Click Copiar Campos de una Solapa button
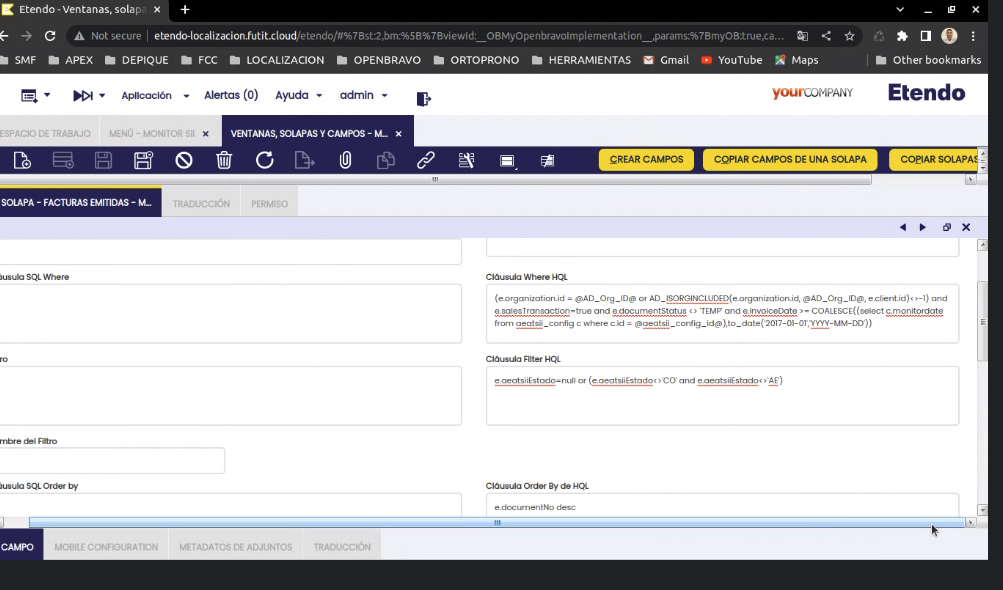The height and width of the screenshot is (590, 1003). [790, 160]
